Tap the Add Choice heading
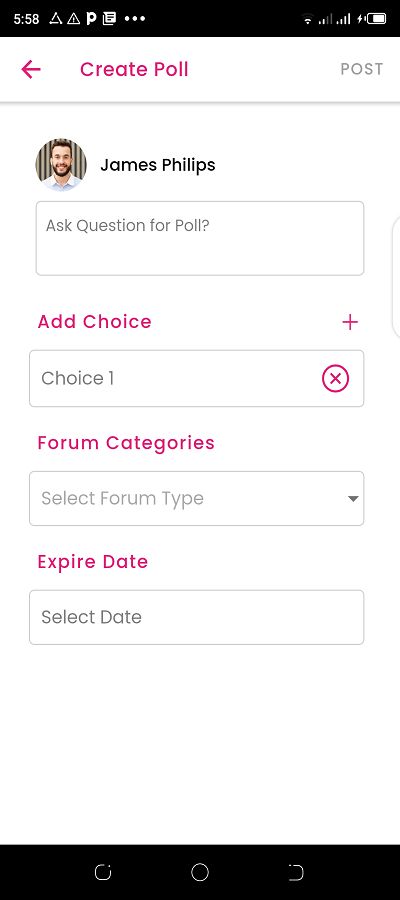The image size is (400, 900). coord(95,321)
